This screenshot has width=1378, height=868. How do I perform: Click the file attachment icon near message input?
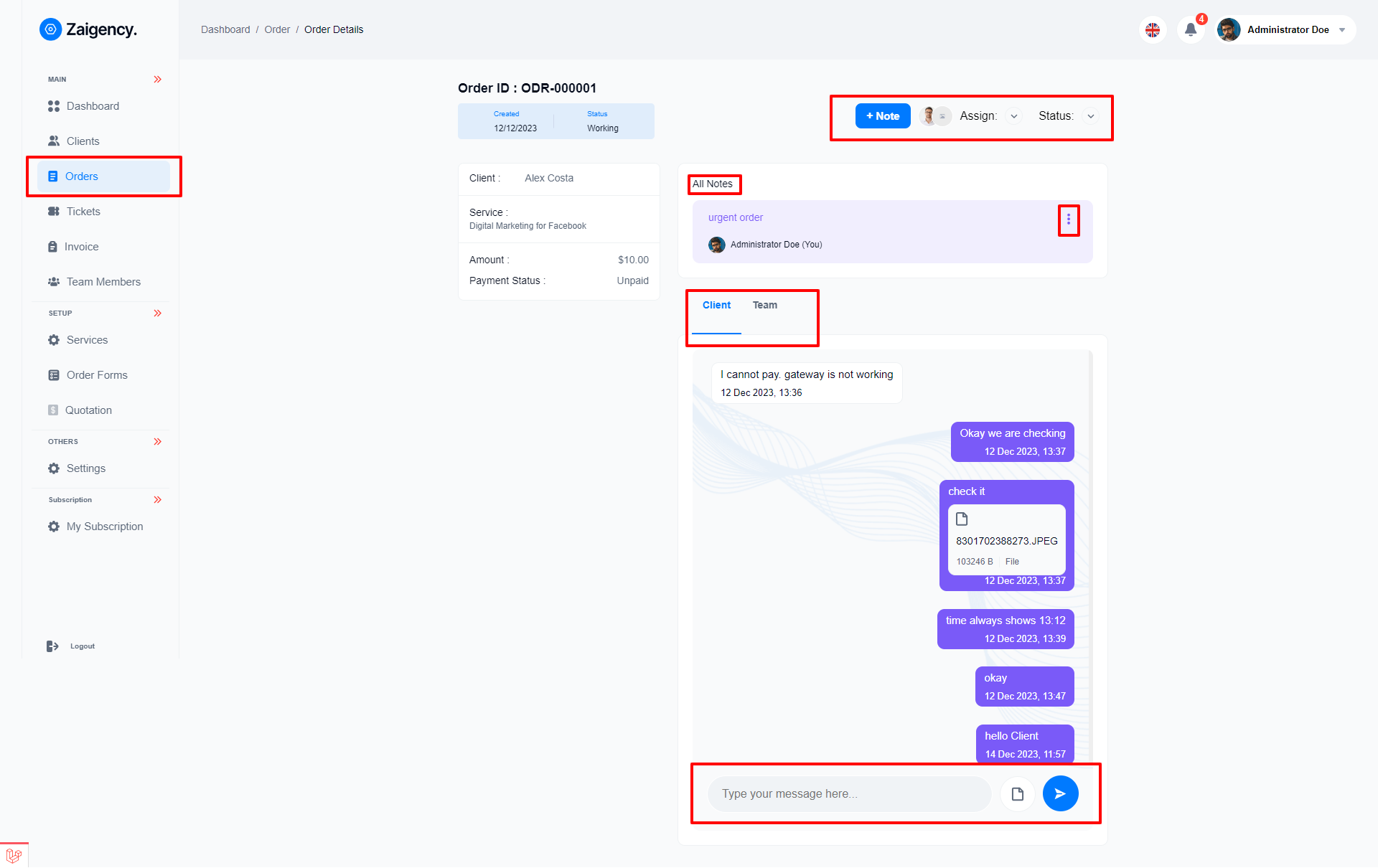(1017, 793)
